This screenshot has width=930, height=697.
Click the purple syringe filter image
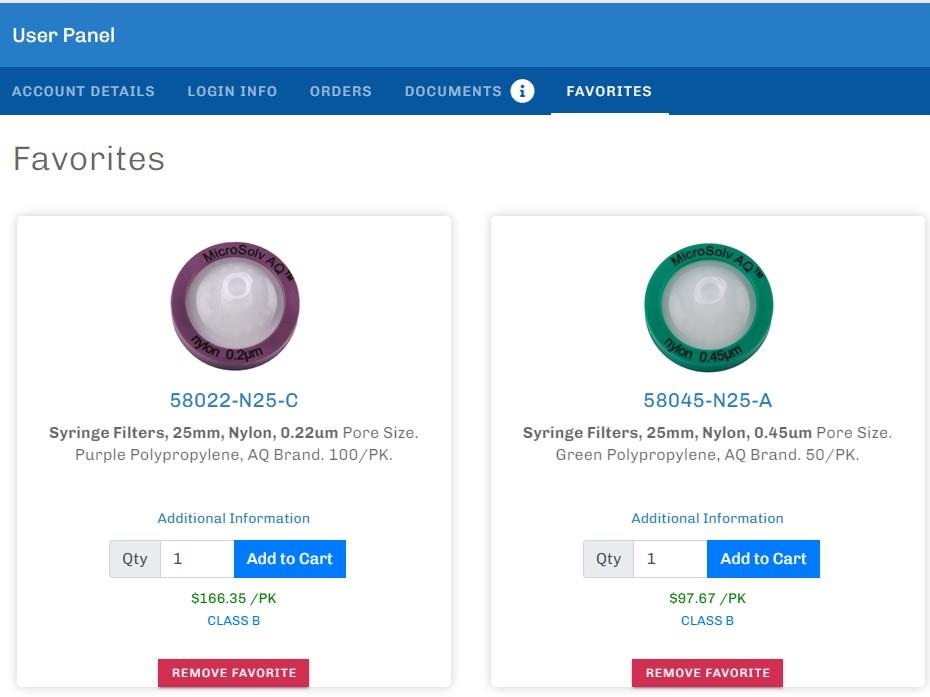pyautogui.click(x=235, y=305)
